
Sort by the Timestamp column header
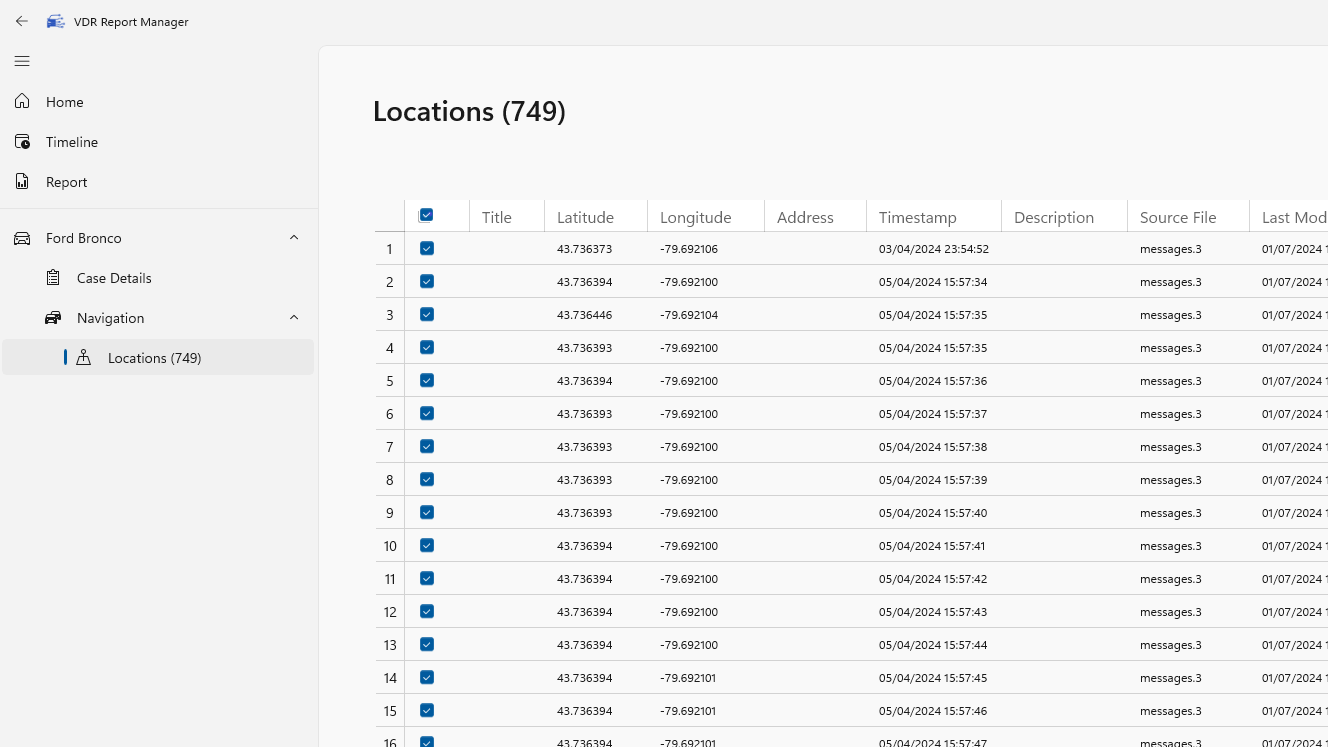pos(917,217)
